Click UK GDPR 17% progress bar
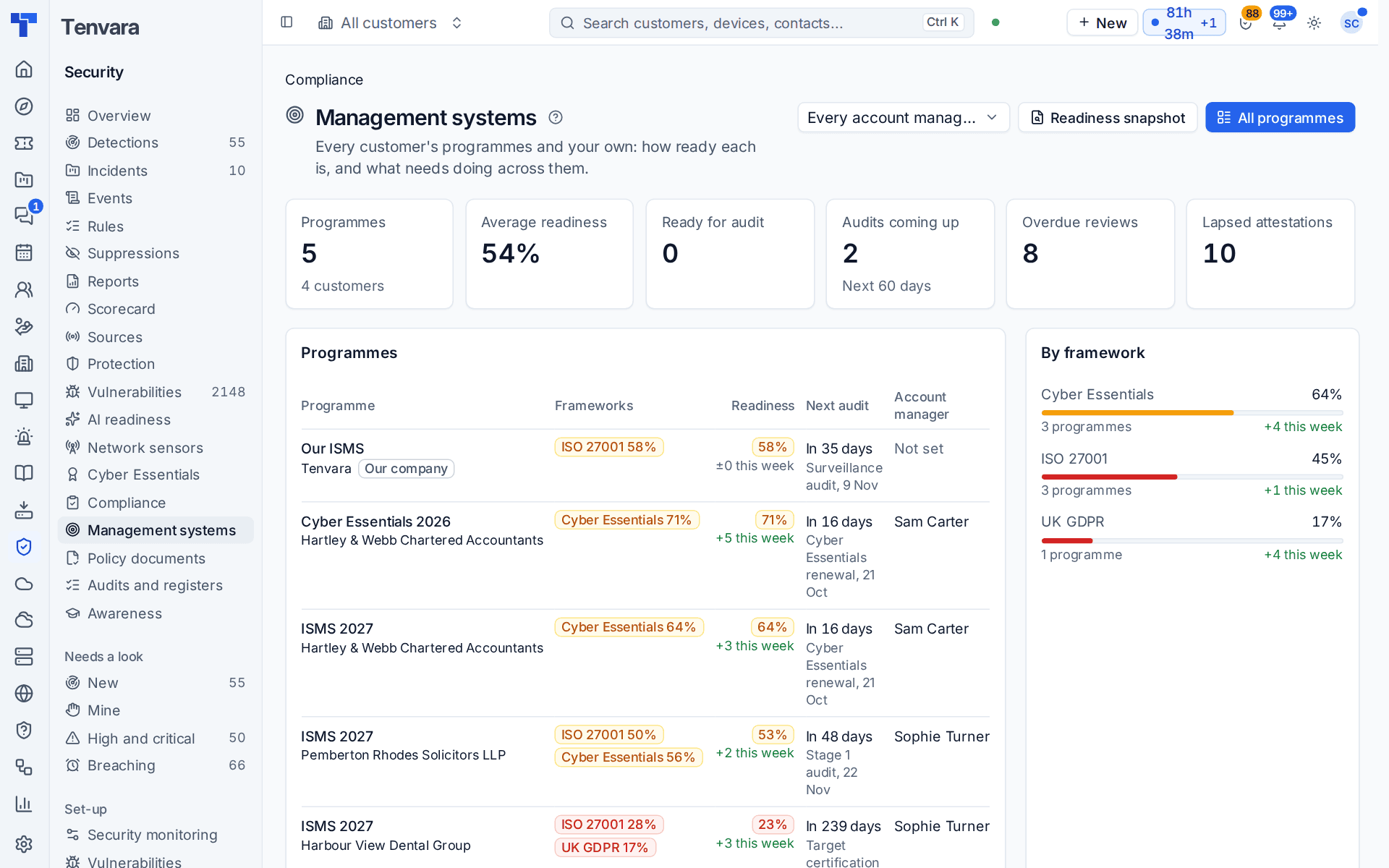This screenshot has height=868, width=1389. [x=1192, y=540]
